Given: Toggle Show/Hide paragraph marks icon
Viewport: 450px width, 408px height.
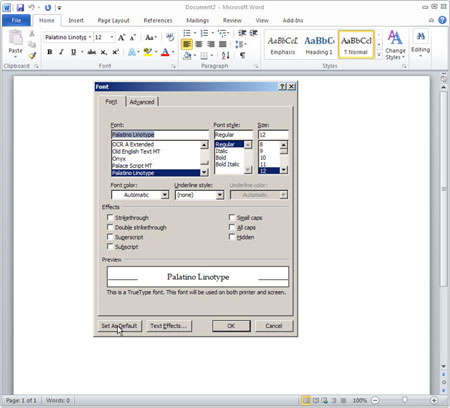Looking at the screenshot, I should pyautogui.click(x=242, y=55).
